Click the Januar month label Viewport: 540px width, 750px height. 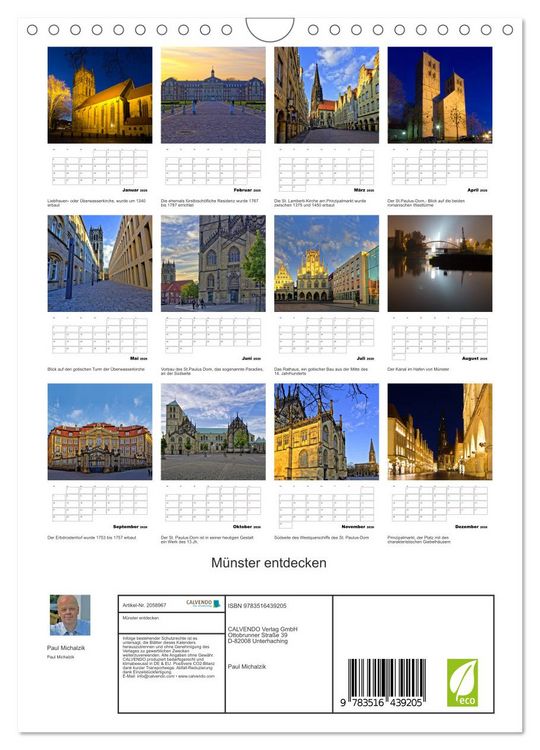tap(134, 190)
